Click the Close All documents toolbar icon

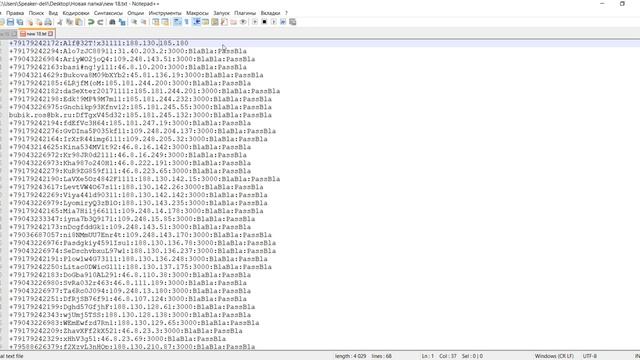coord(39,22)
